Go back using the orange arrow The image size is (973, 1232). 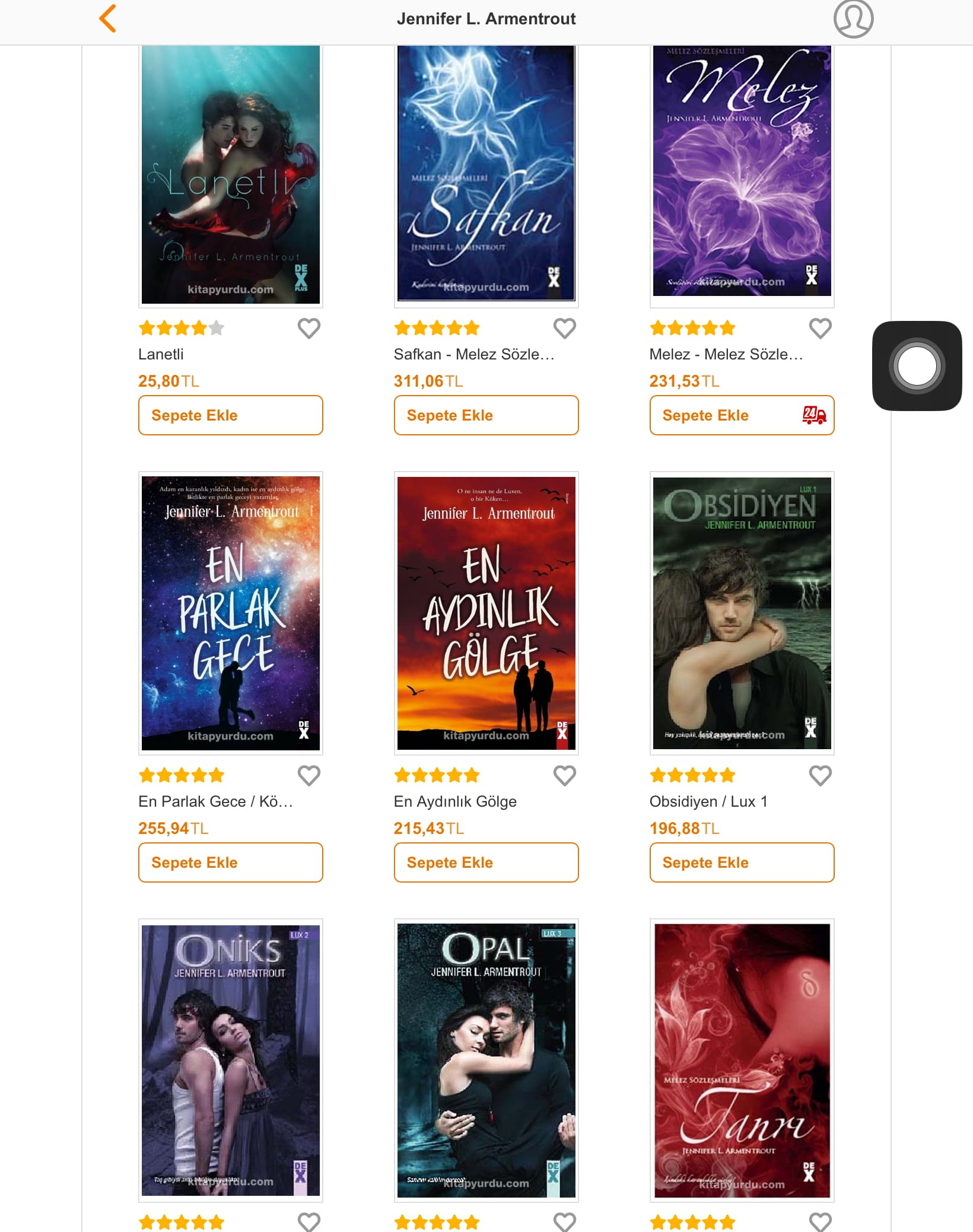(108, 18)
